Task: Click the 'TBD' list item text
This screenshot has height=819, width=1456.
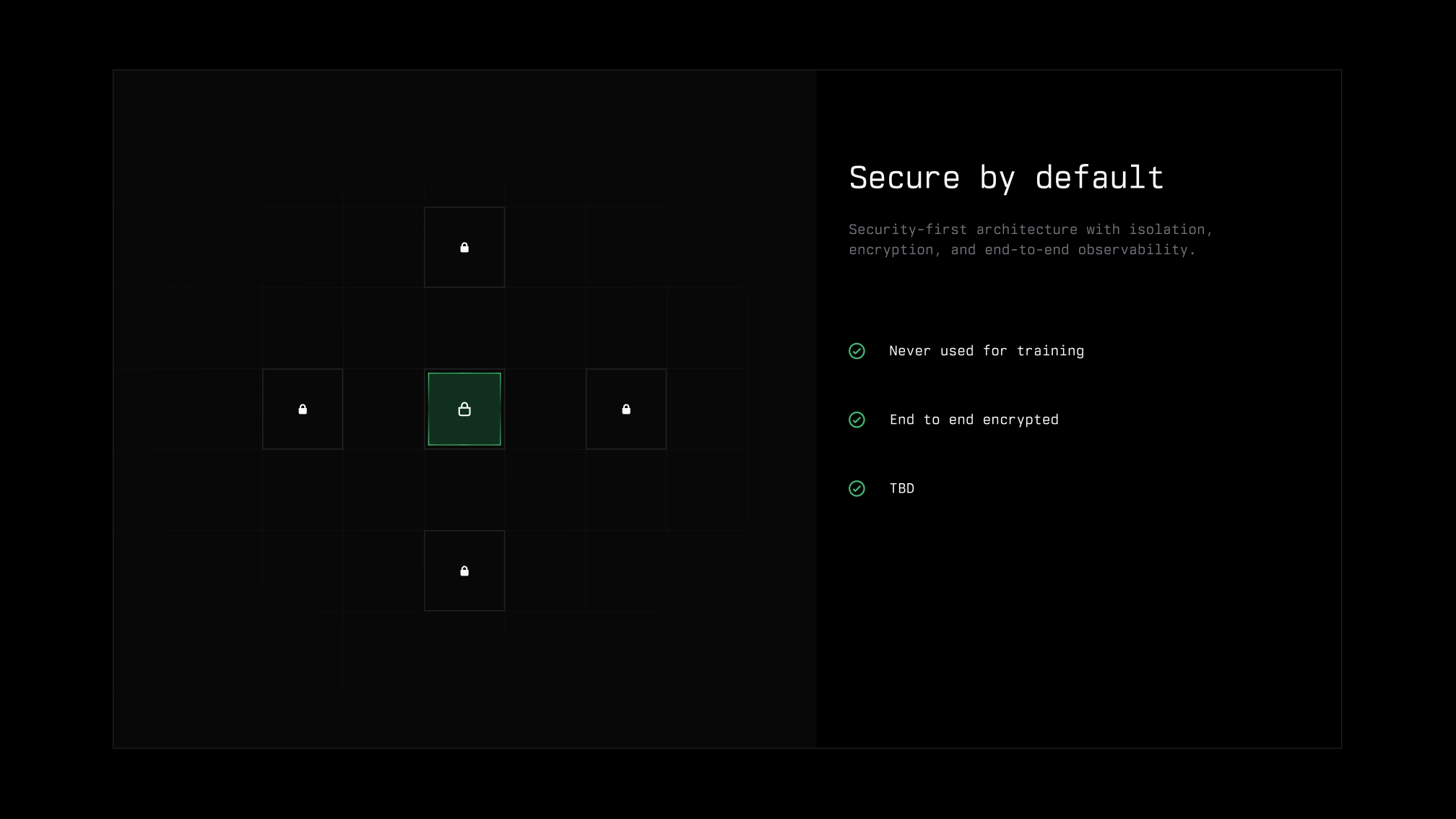Action: click(x=902, y=488)
